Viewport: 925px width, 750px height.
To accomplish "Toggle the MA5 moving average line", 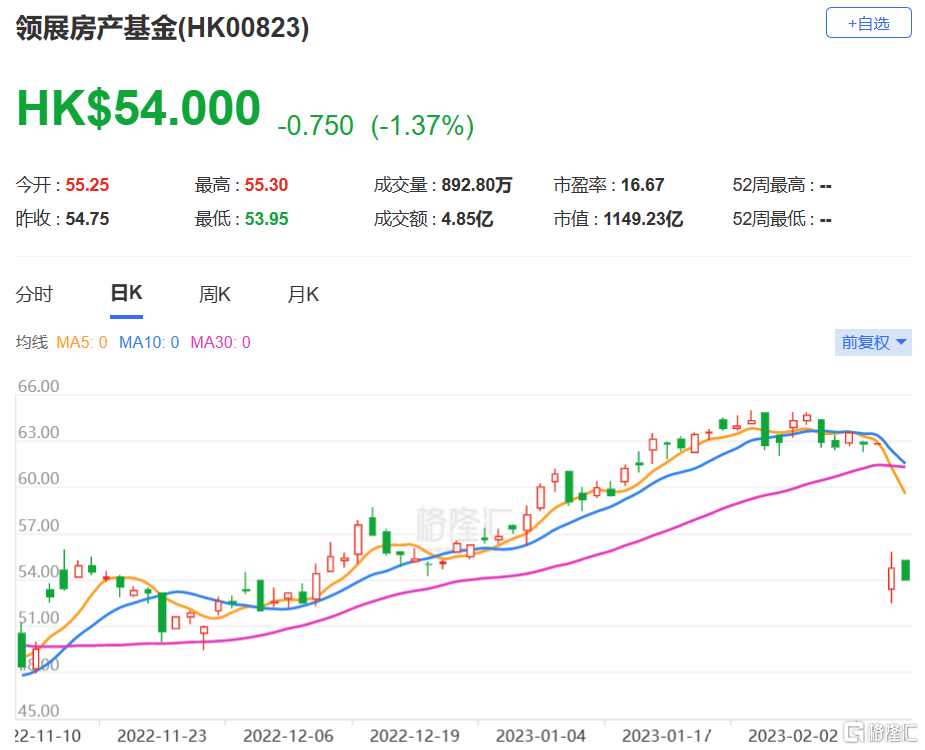I will [x=82, y=342].
